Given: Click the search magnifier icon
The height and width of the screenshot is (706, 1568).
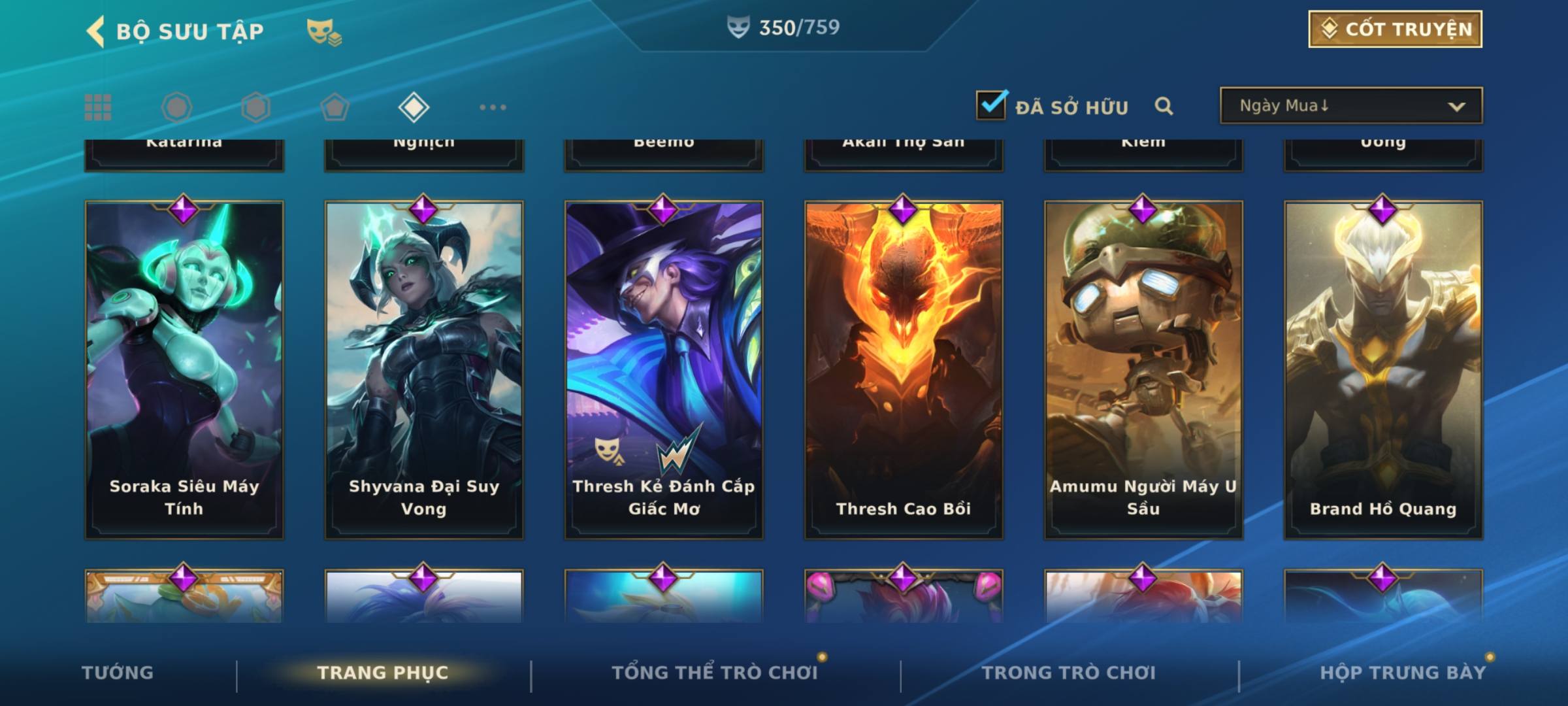Looking at the screenshot, I should [1164, 106].
